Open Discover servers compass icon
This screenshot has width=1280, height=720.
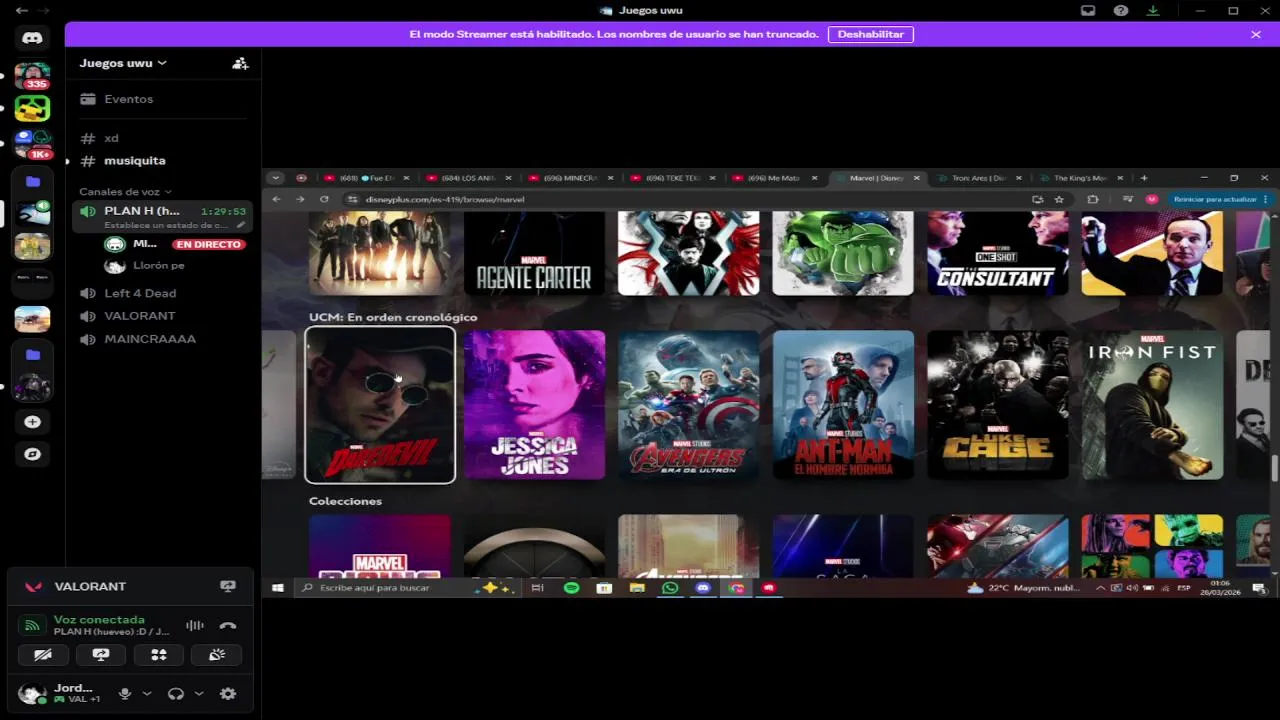32,454
